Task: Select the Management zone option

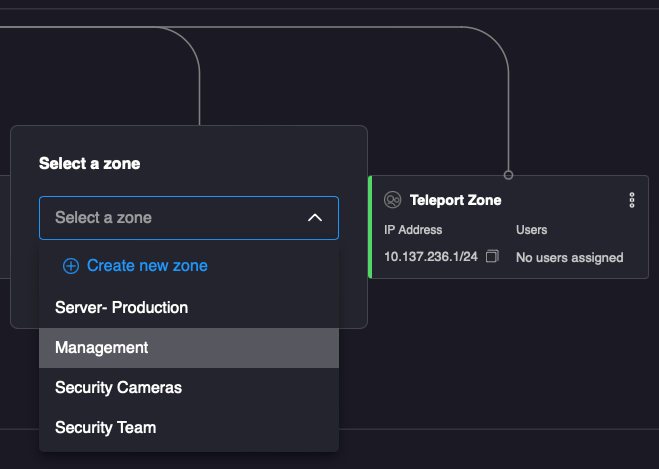Action: (x=101, y=347)
